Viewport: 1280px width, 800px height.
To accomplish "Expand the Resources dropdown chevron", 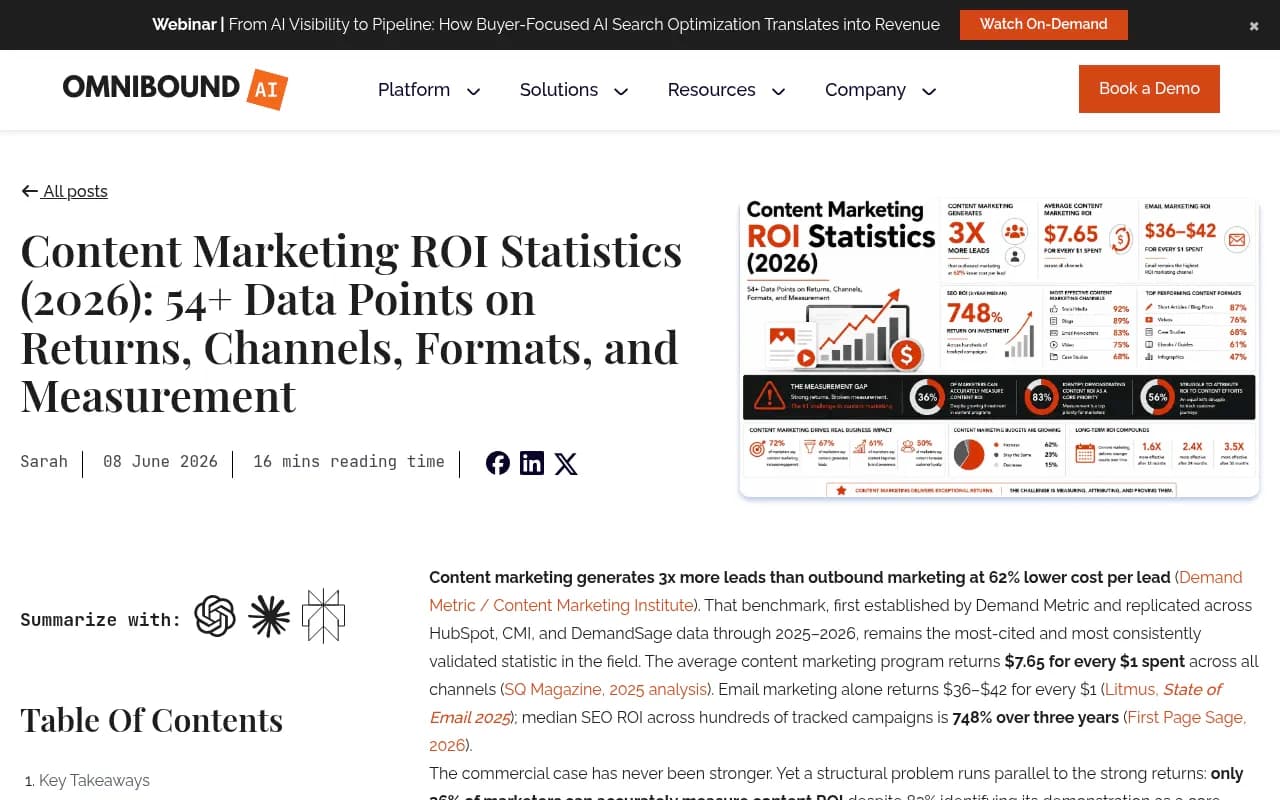I will coord(778,92).
